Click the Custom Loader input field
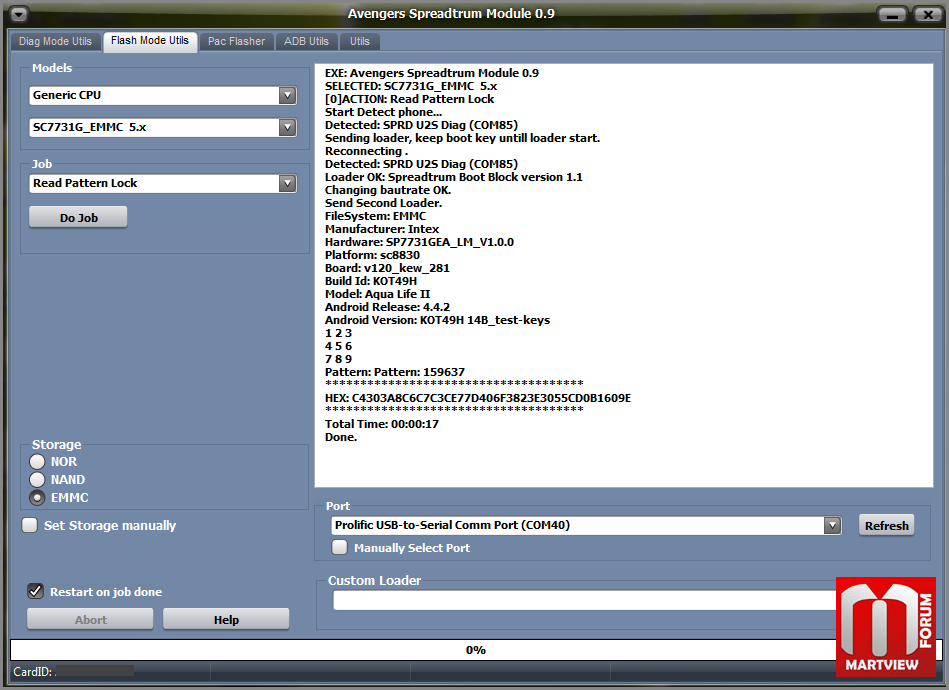This screenshot has height=690, width=949. click(584, 600)
